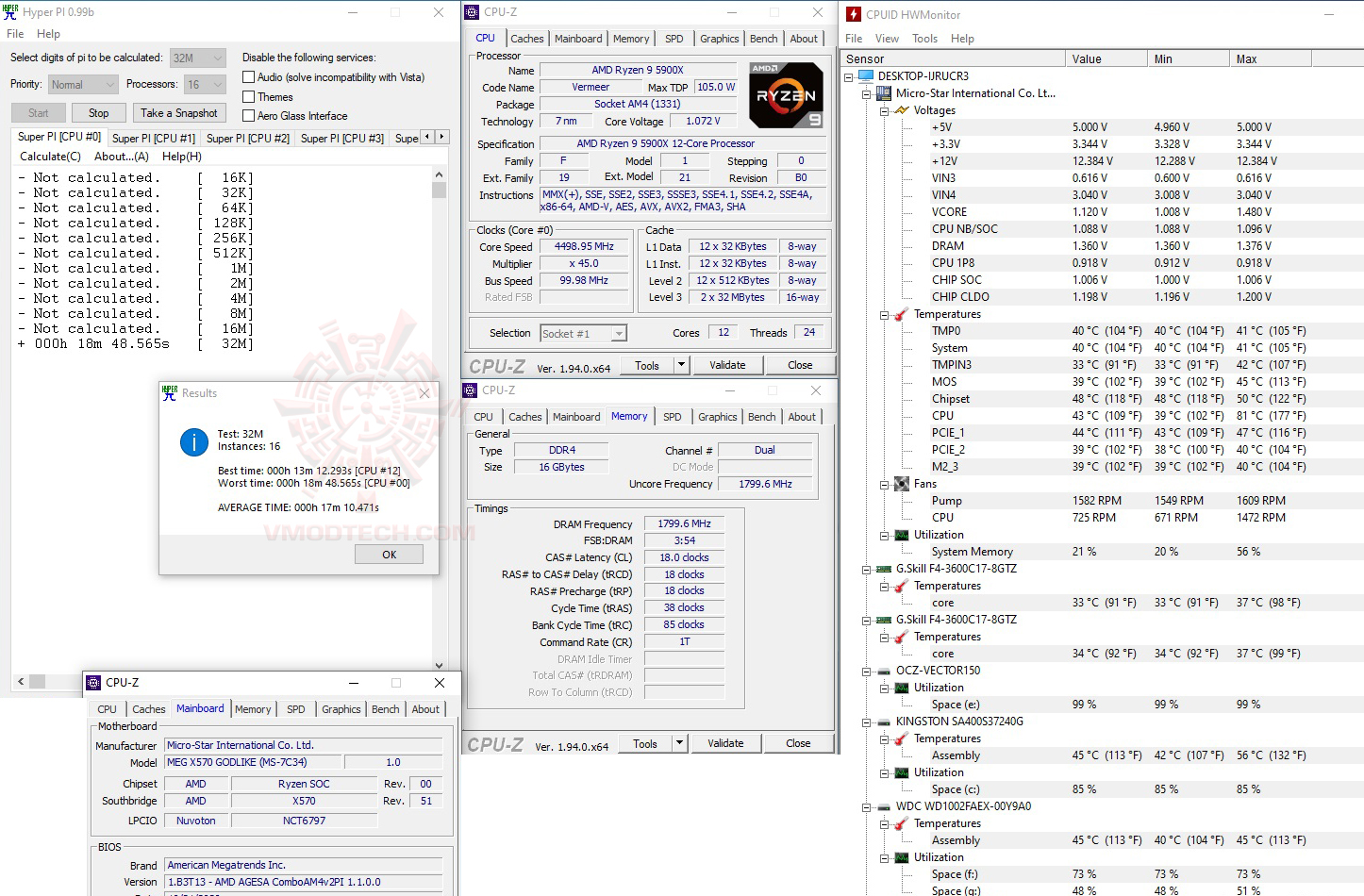Viewport: 1364px width, 896px height.
Task: Click the Stop button in Hyper PI
Action: tap(99, 113)
